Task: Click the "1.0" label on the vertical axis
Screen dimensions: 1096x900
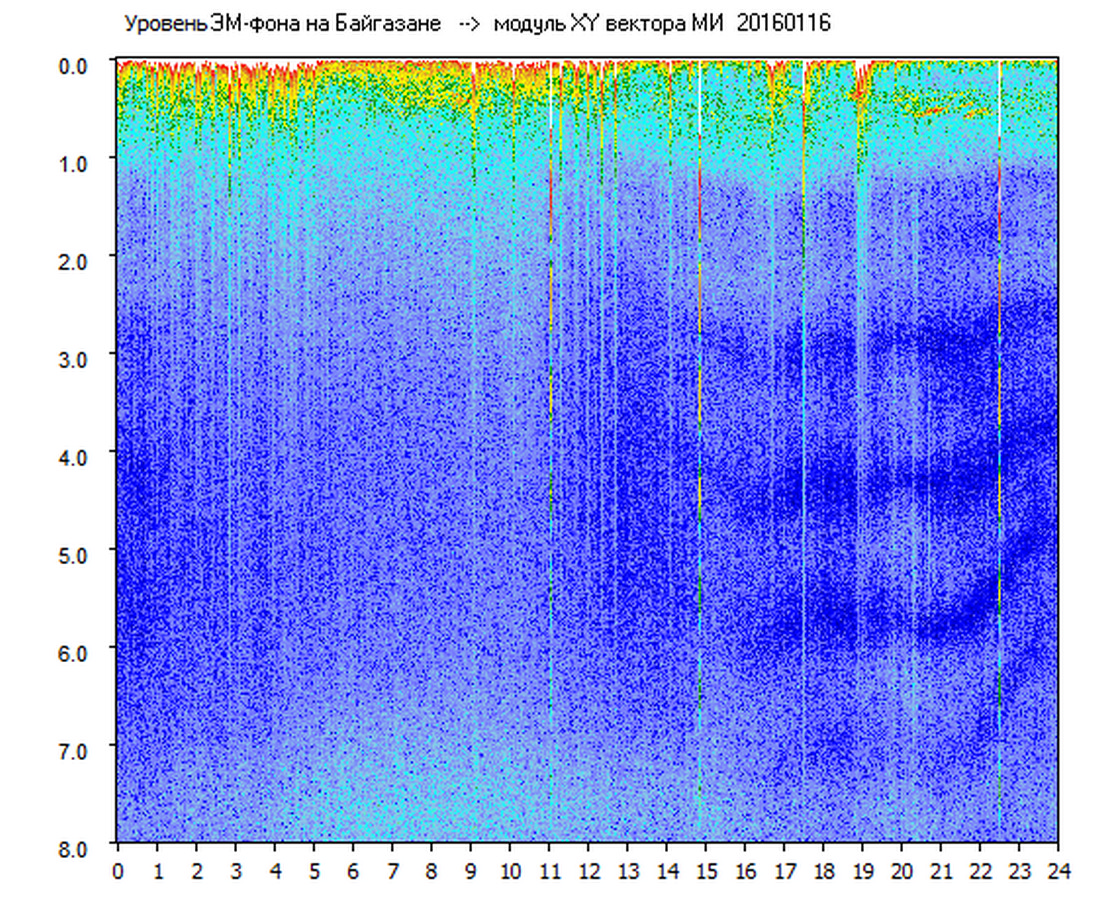Action: [x=75, y=162]
